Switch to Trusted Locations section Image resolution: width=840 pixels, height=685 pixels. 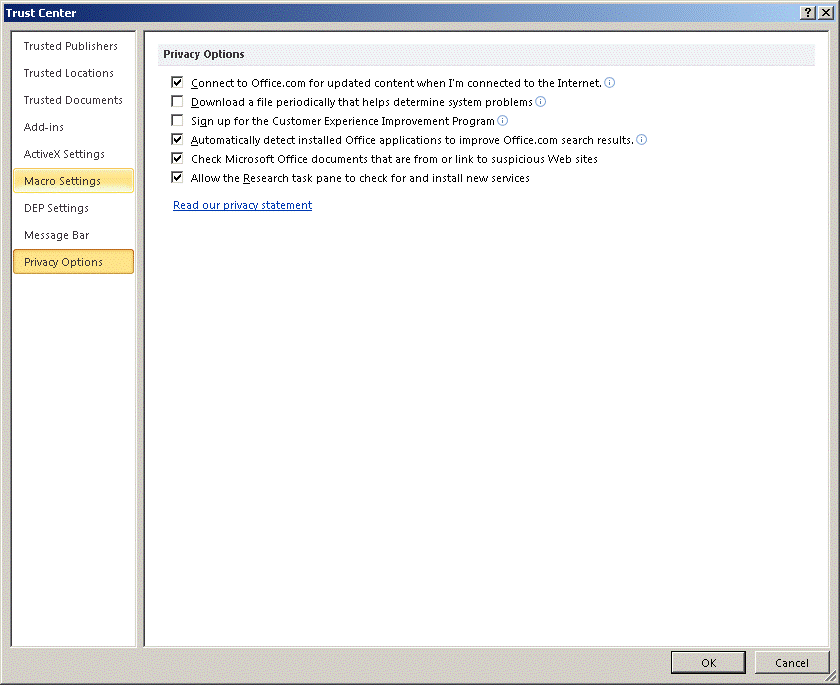[69, 73]
